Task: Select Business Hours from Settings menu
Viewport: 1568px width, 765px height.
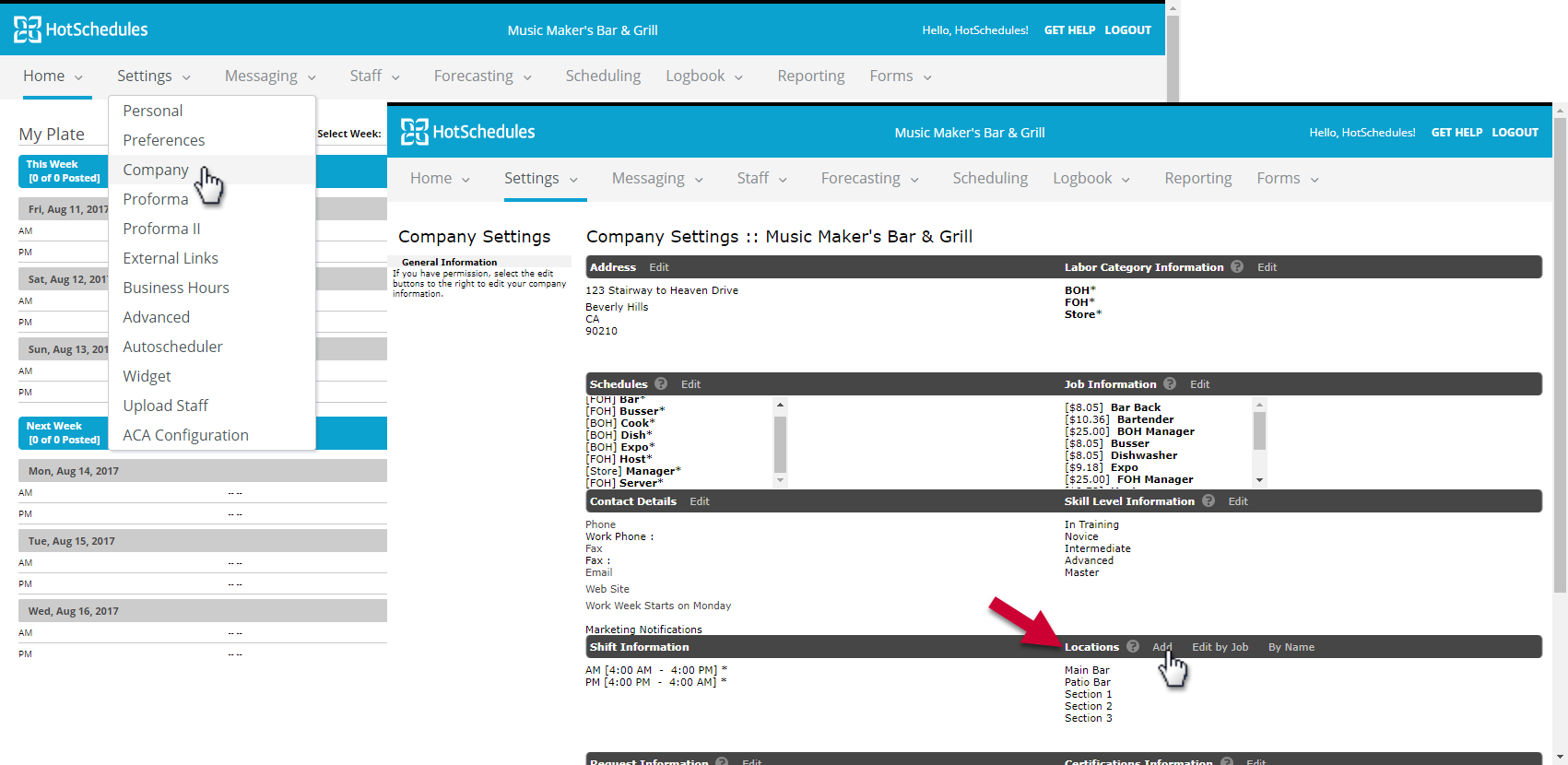Action: (212, 288)
